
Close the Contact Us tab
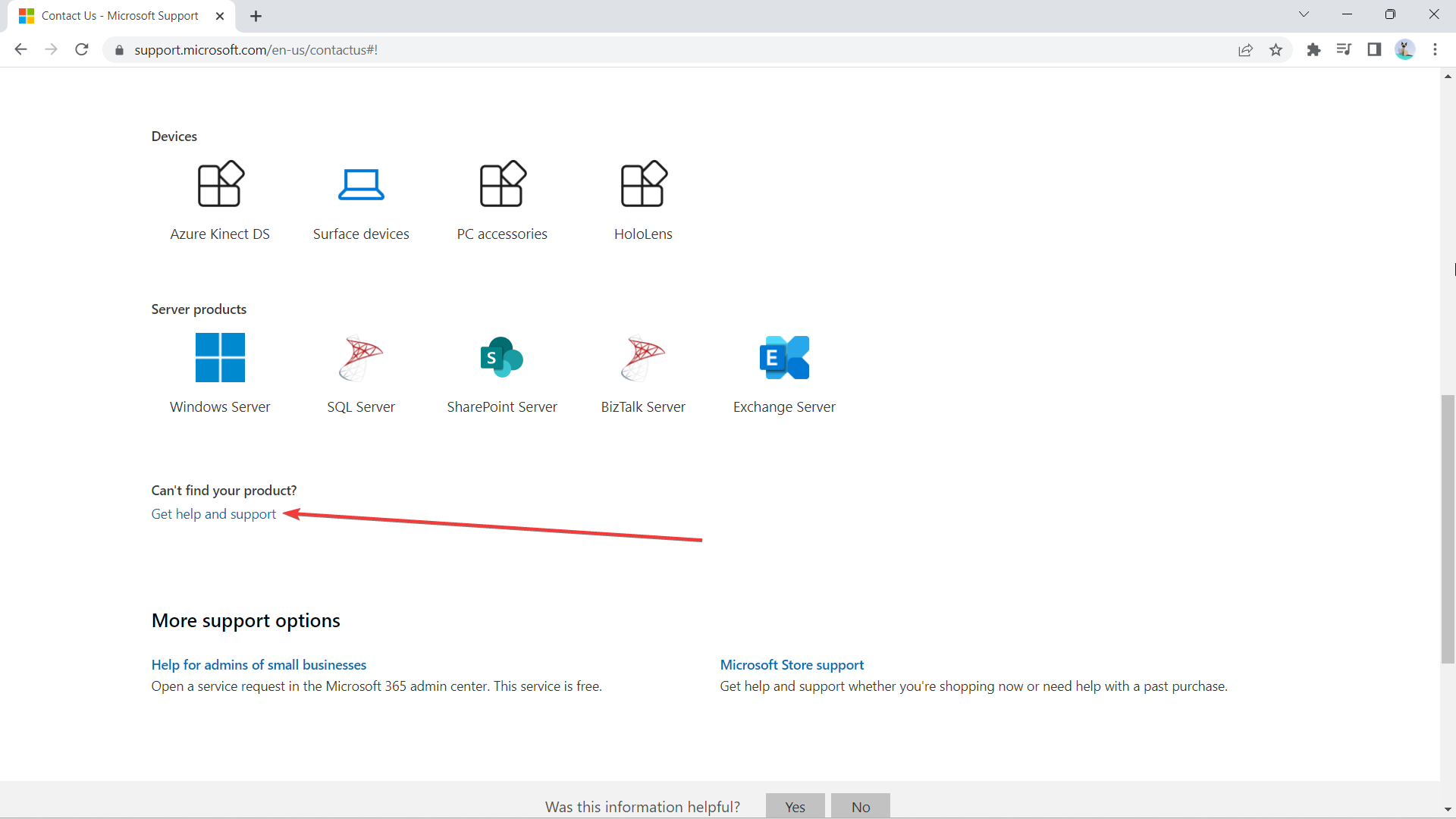point(220,16)
